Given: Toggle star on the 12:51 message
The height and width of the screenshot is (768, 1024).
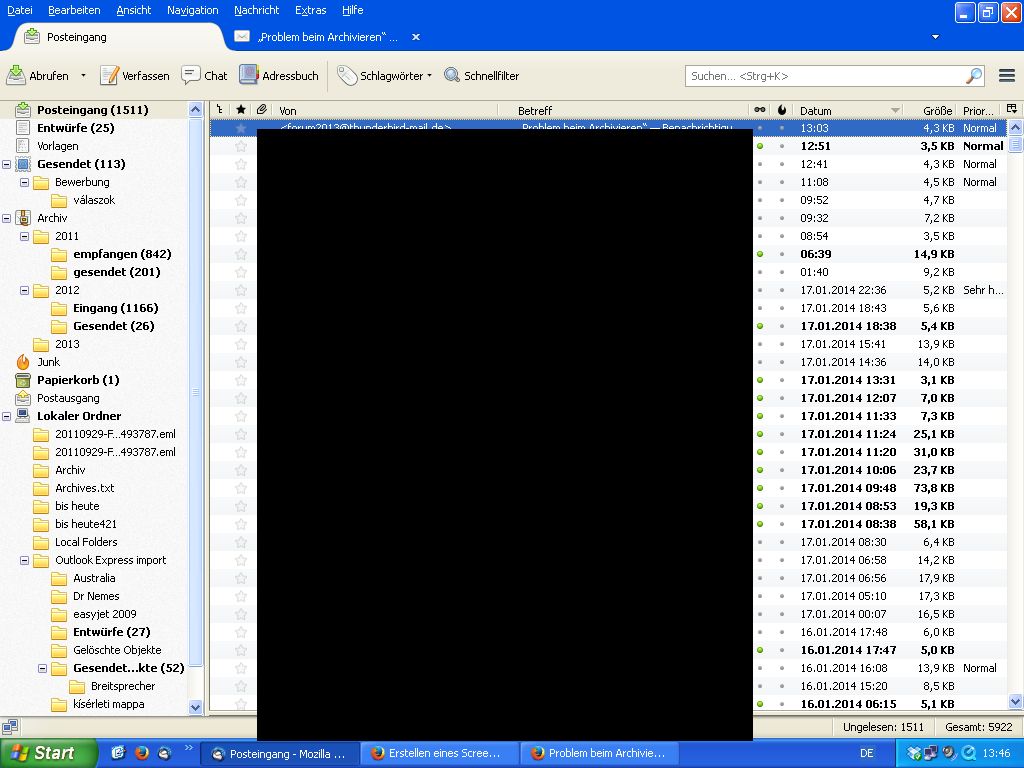Looking at the screenshot, I should pyautogui.click(x=240, y=146).
